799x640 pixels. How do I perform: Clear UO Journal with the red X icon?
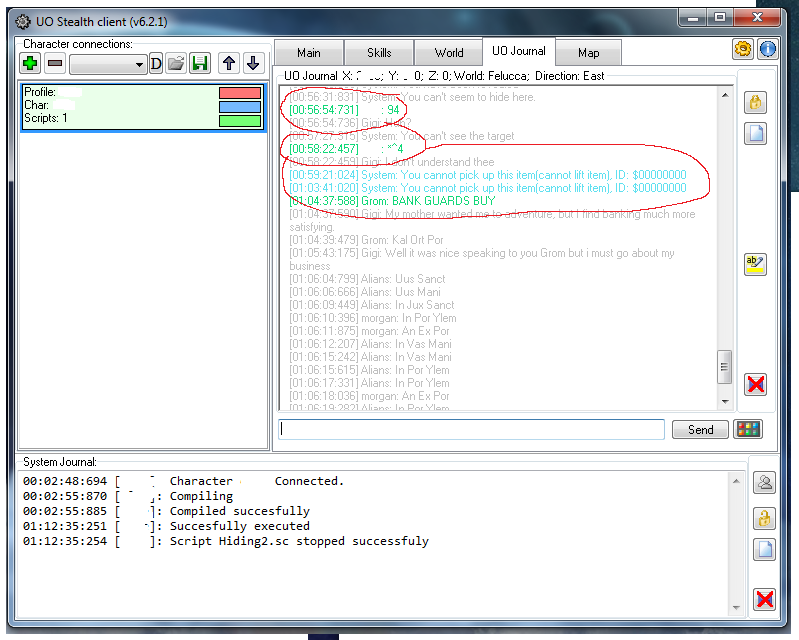point(756,385)
